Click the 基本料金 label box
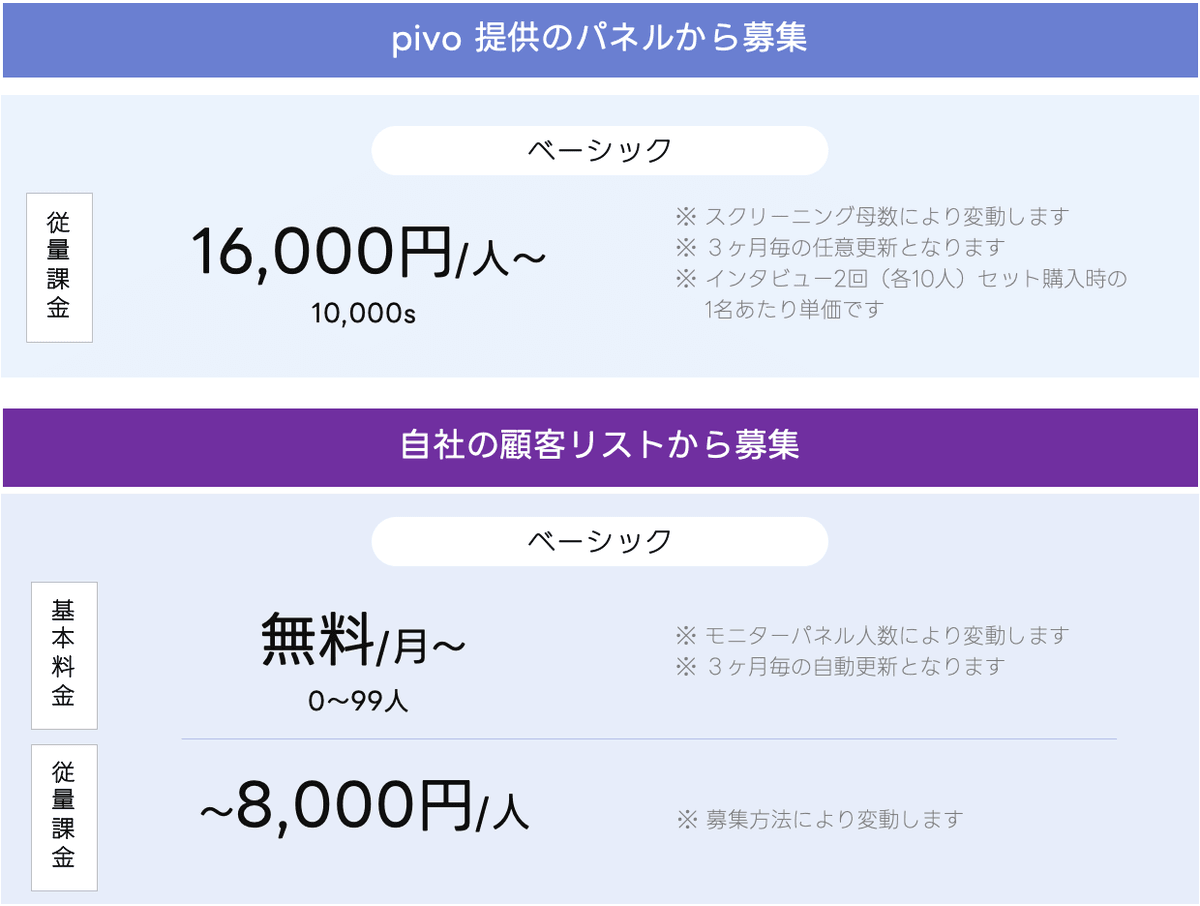 click(x=64, y=655)
